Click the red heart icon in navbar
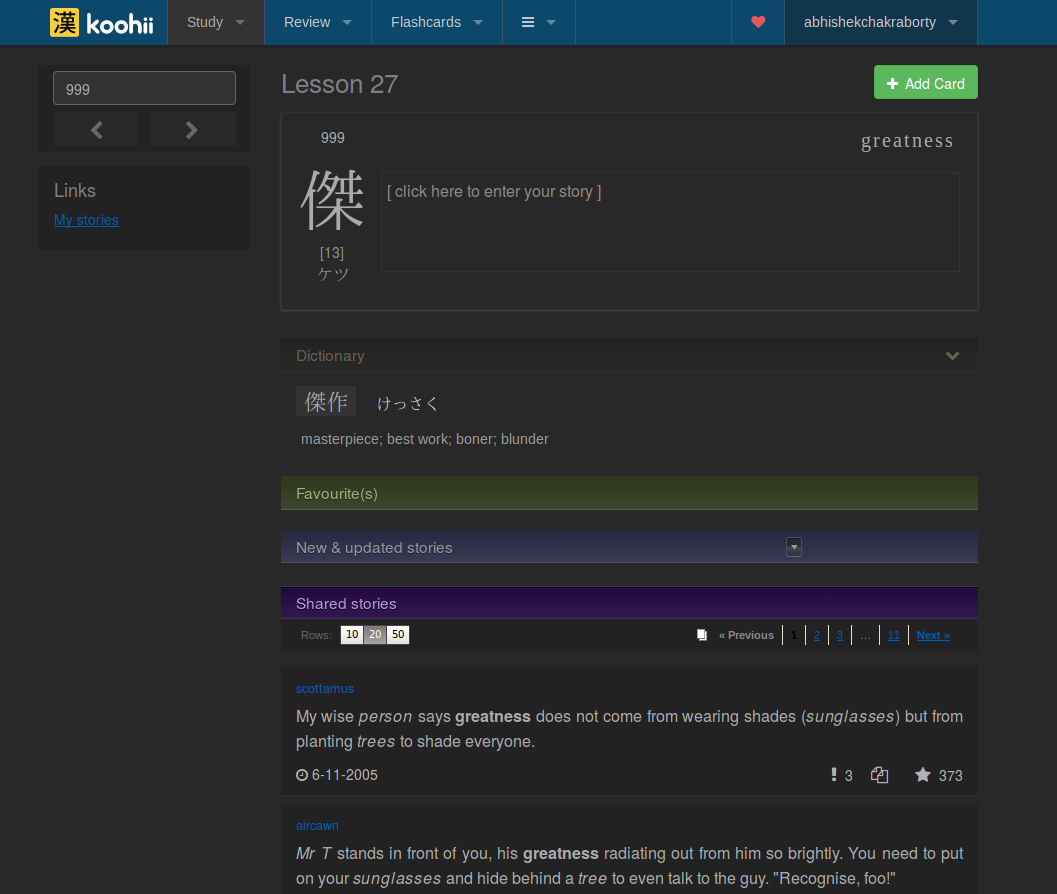Viewport: 1057px width, 894px height. point(758,22)
